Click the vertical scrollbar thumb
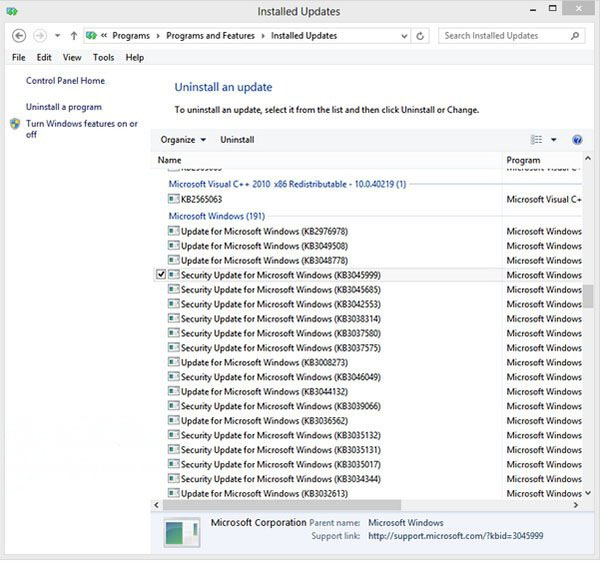Screen dimensions: 600x561 (x=588, y=296)
